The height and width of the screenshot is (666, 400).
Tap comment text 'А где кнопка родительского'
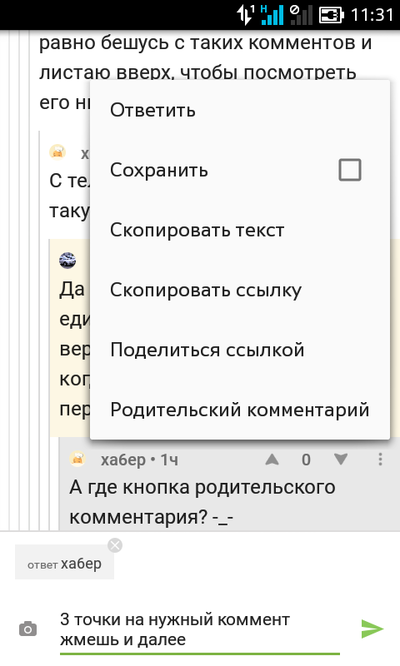point(203,488)
